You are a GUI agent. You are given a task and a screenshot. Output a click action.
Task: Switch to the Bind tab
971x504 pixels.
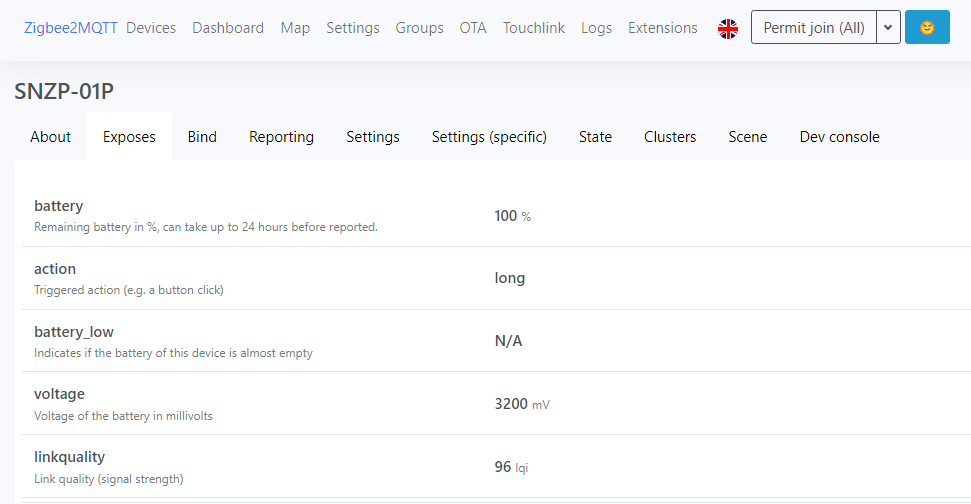click(x=202, y=137)
